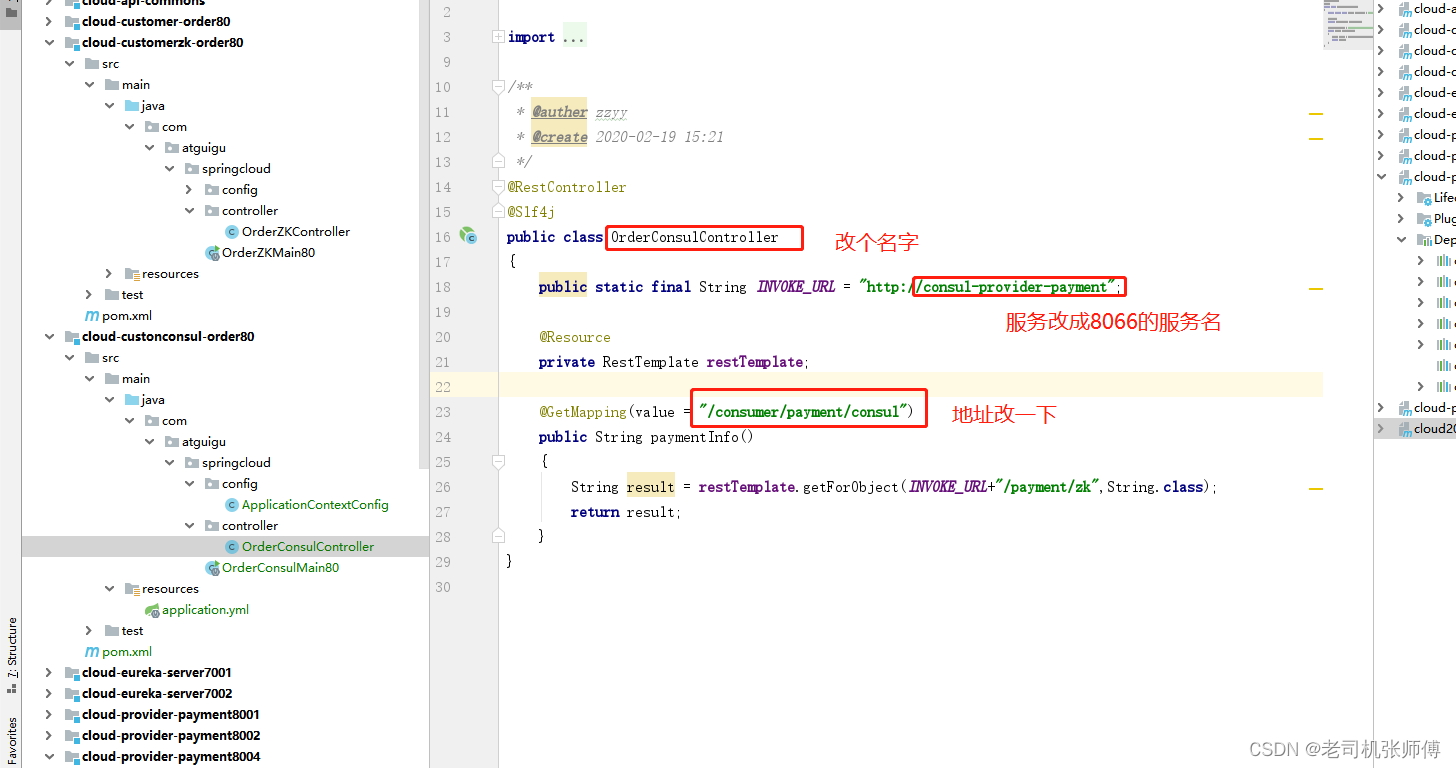Click the cloud-provider-payment8004 module folder icon
The height and width of the screenshot is (768, 1456).
pos(72,757)
